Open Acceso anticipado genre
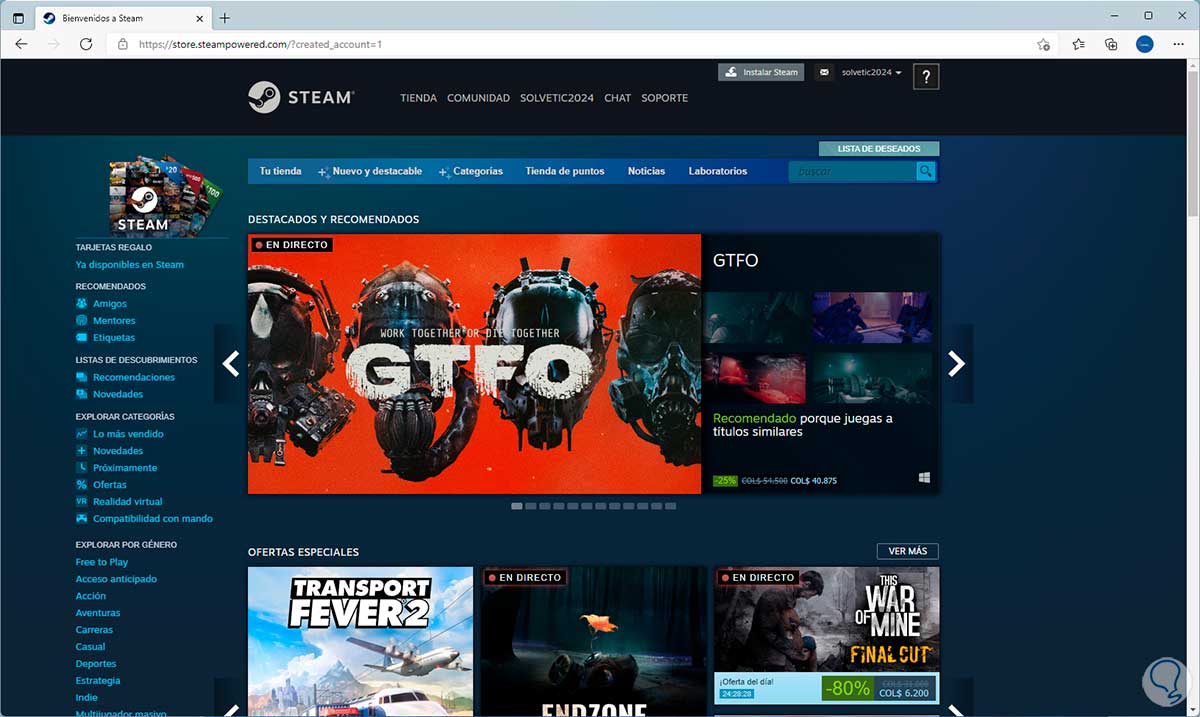 pos(116,579)
